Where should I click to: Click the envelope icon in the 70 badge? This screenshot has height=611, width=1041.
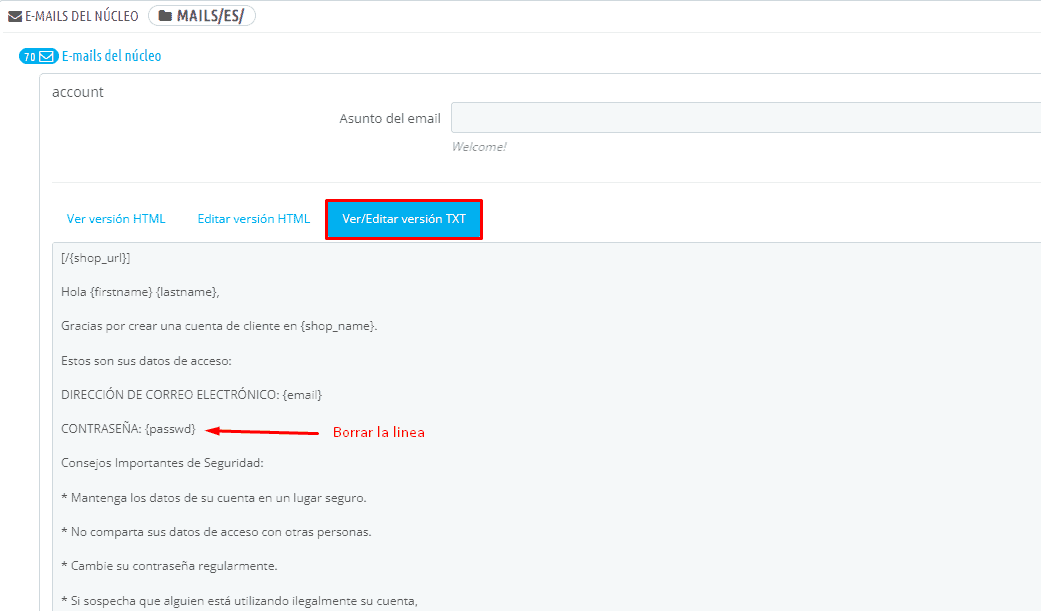[x=46, y=57]
